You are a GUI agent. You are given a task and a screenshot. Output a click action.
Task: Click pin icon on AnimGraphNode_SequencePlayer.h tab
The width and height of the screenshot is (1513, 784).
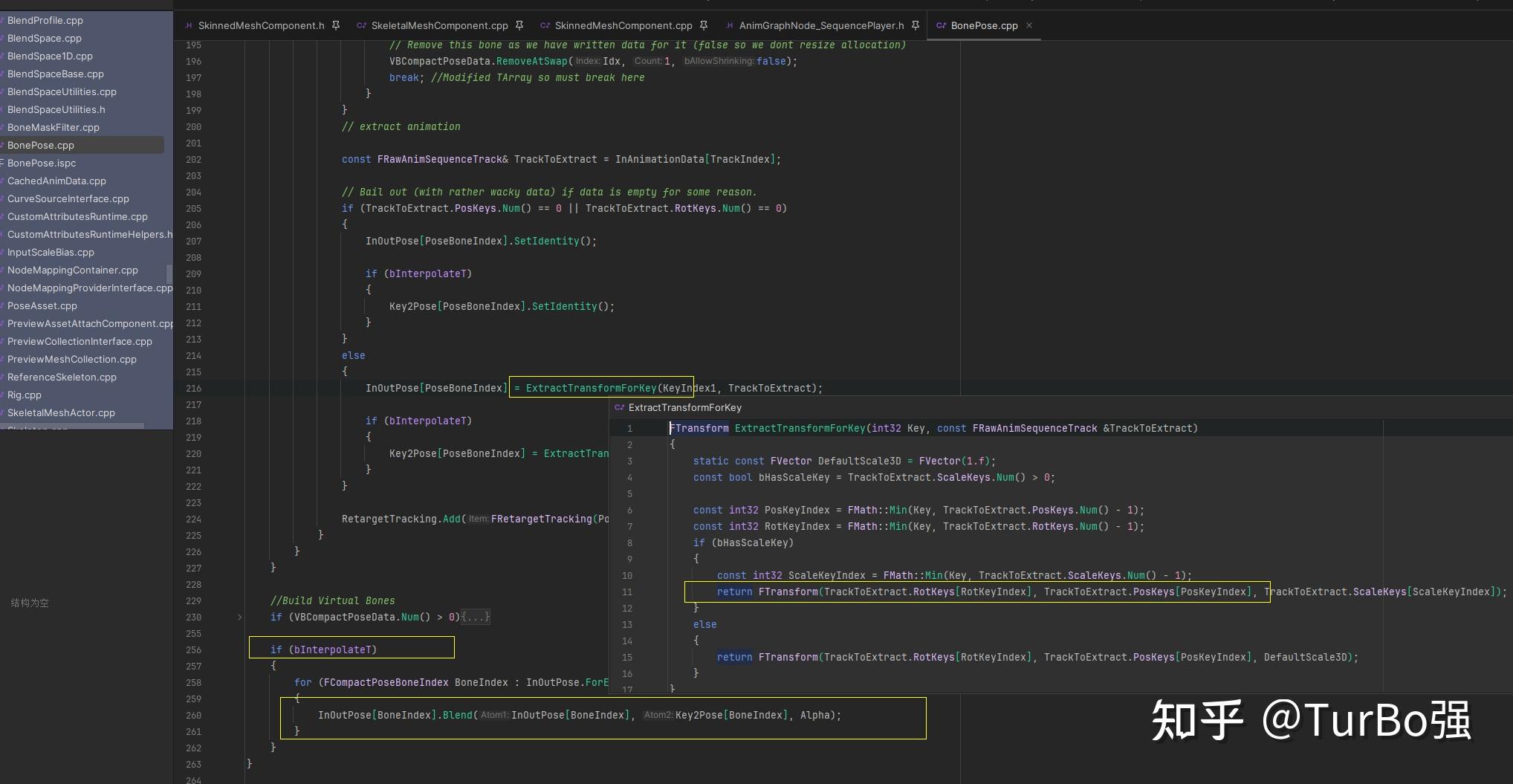tap(916, 25)
